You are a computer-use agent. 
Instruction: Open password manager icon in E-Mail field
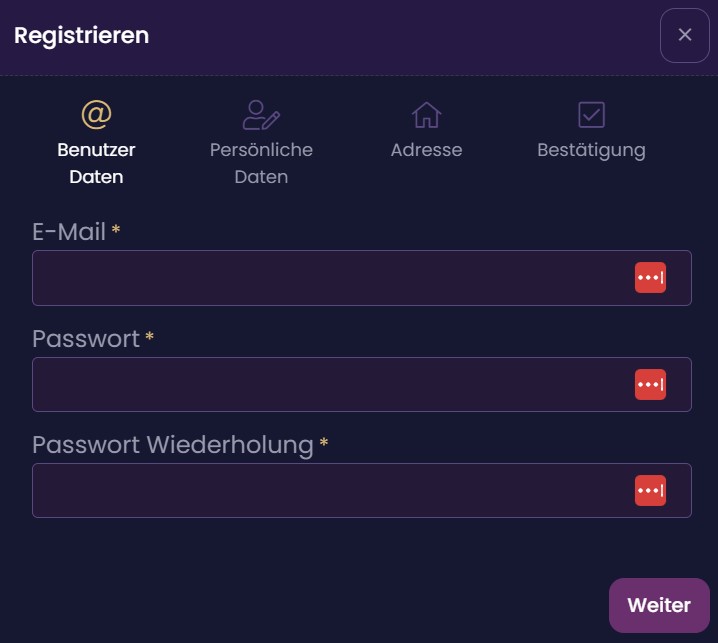point(650,278)
